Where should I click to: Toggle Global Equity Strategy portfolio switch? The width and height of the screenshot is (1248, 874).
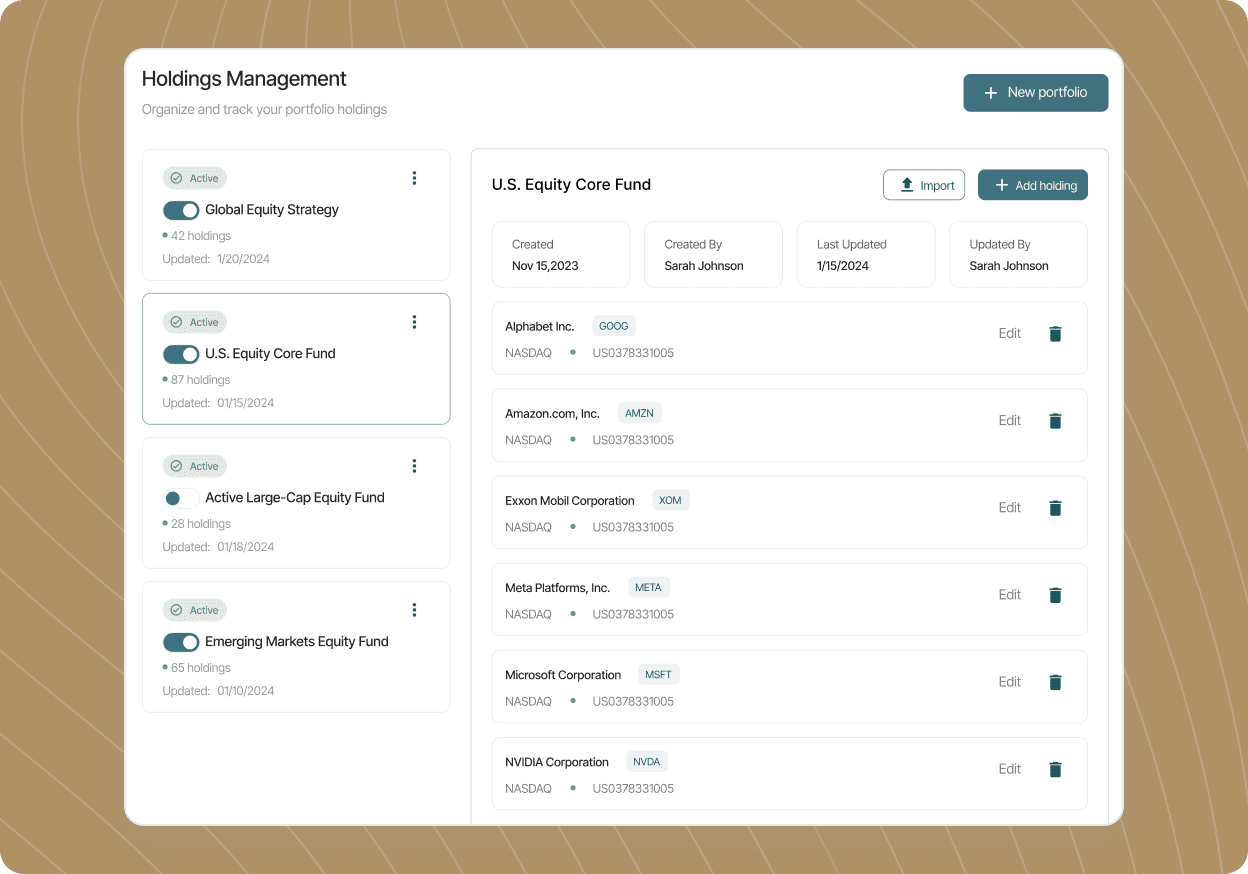[181, 210]
